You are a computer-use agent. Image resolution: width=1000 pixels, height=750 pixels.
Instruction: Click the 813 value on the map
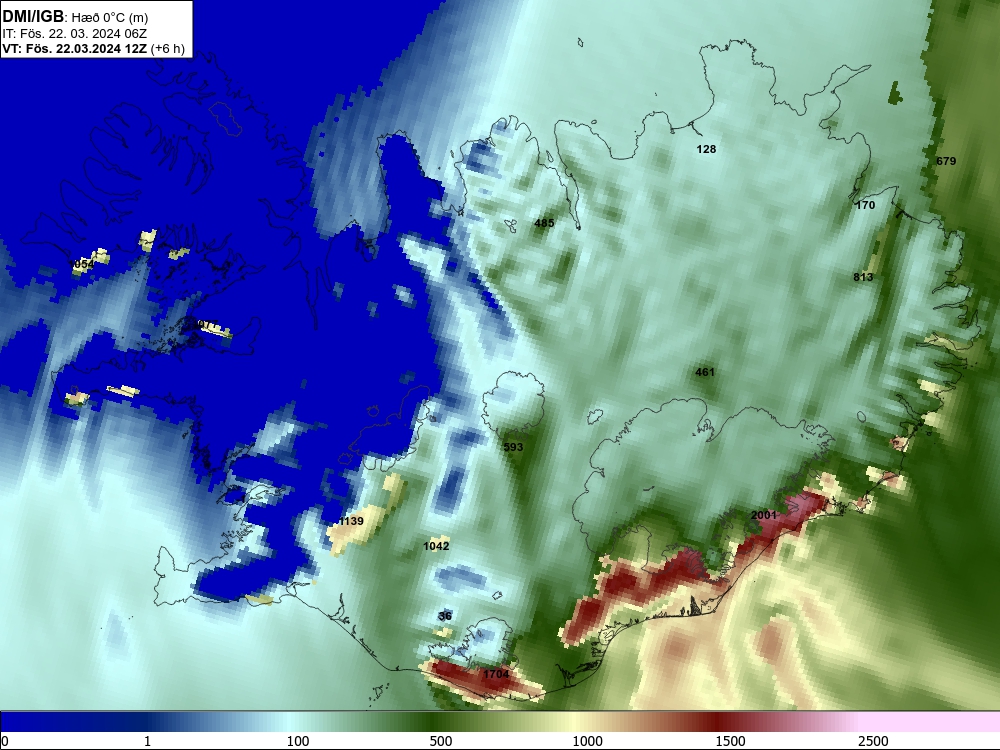pyautogui.click(x=863, y=277)
